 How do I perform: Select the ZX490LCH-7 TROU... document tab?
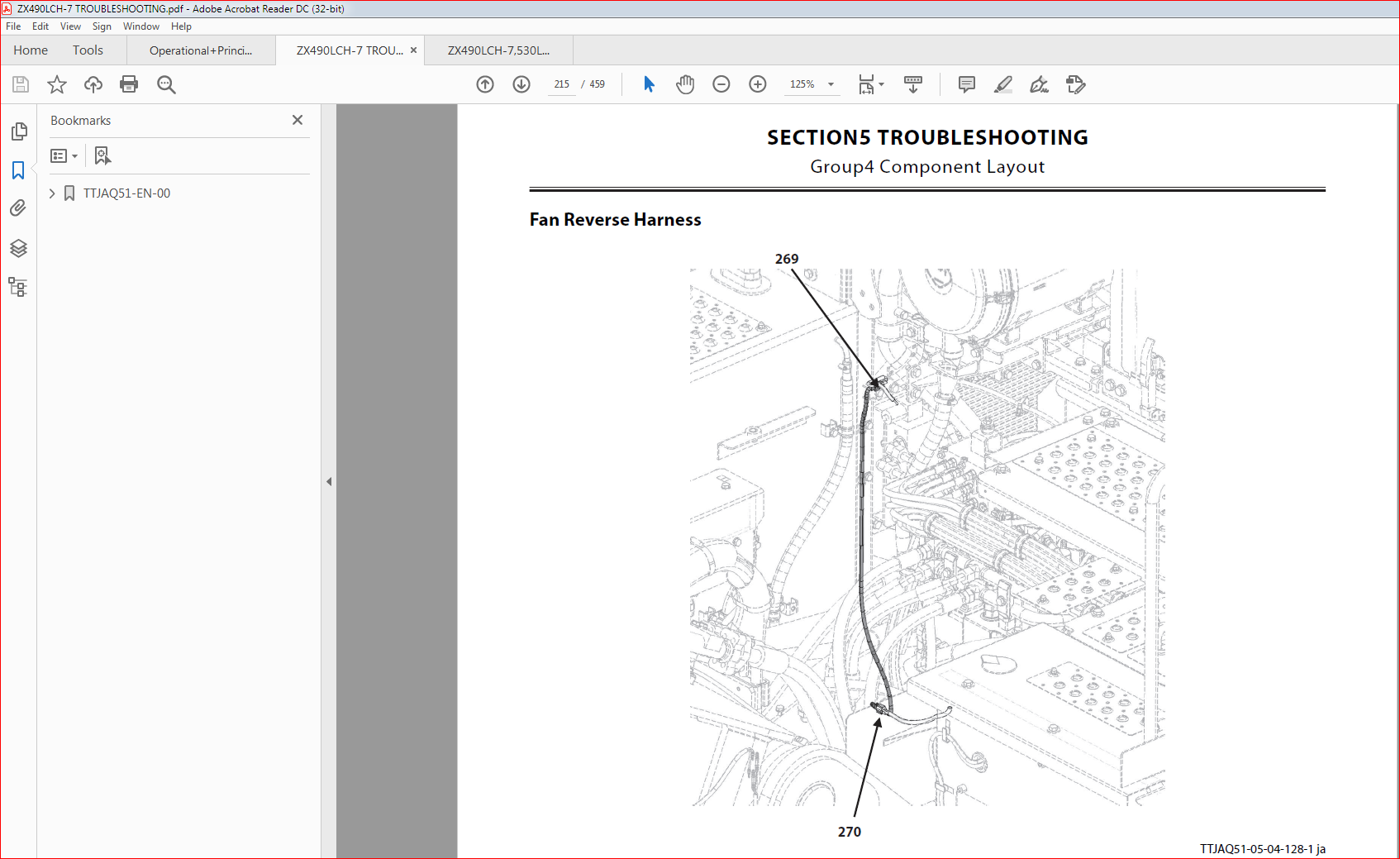click(x=350, y=50)
